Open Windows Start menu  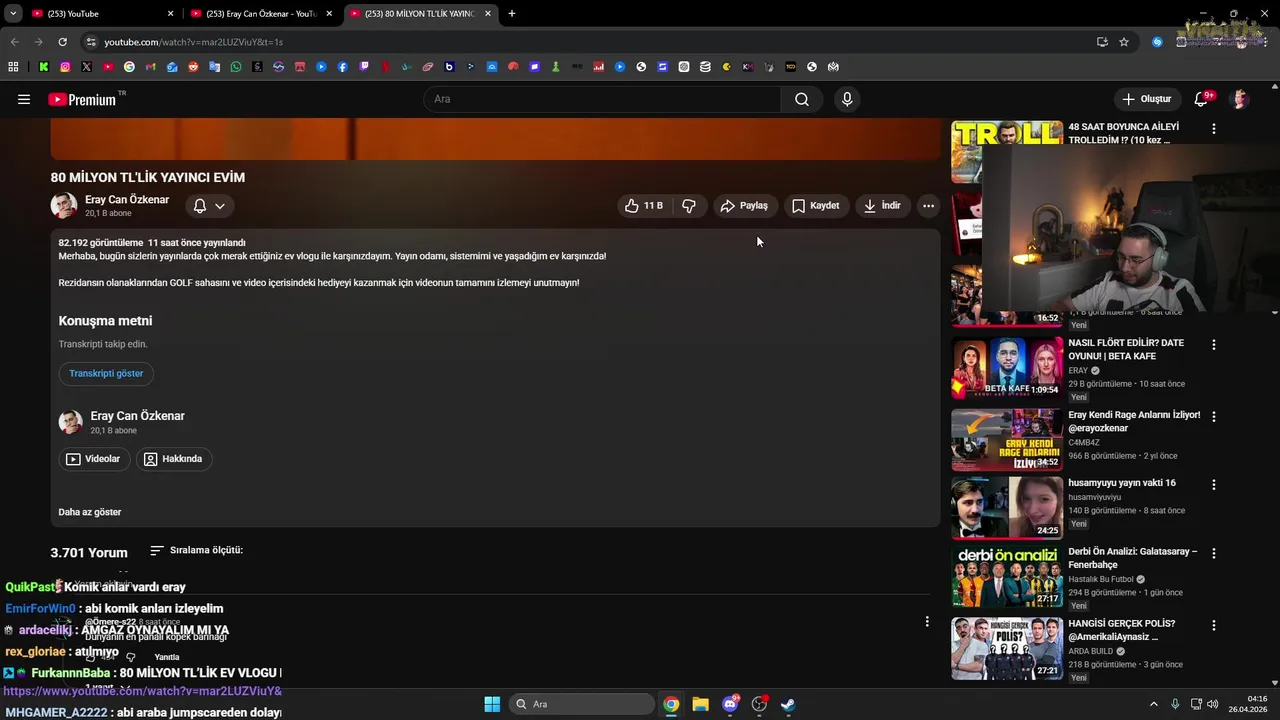point(492,704)
